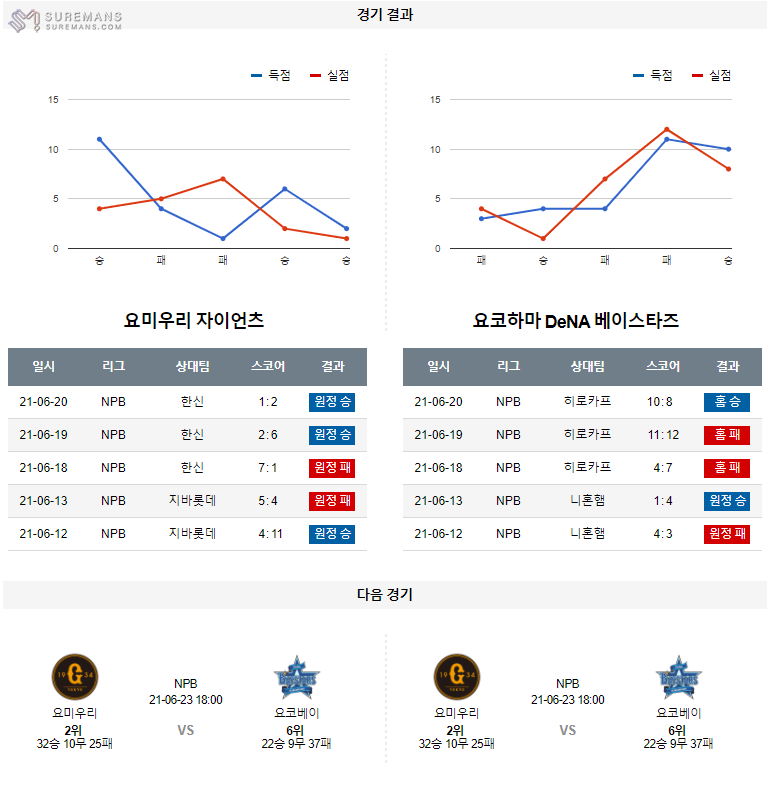Click Yomiuri Giants logo in left next-match card

75,676
